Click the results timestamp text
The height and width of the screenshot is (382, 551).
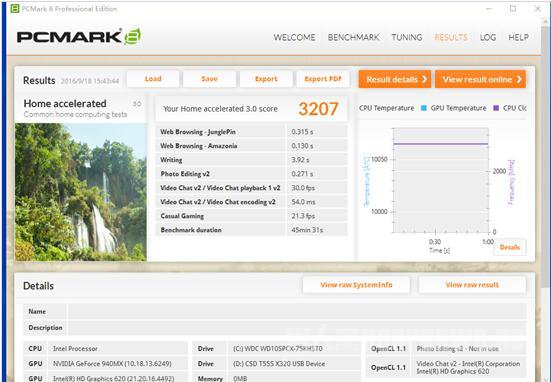coord(90,81)
